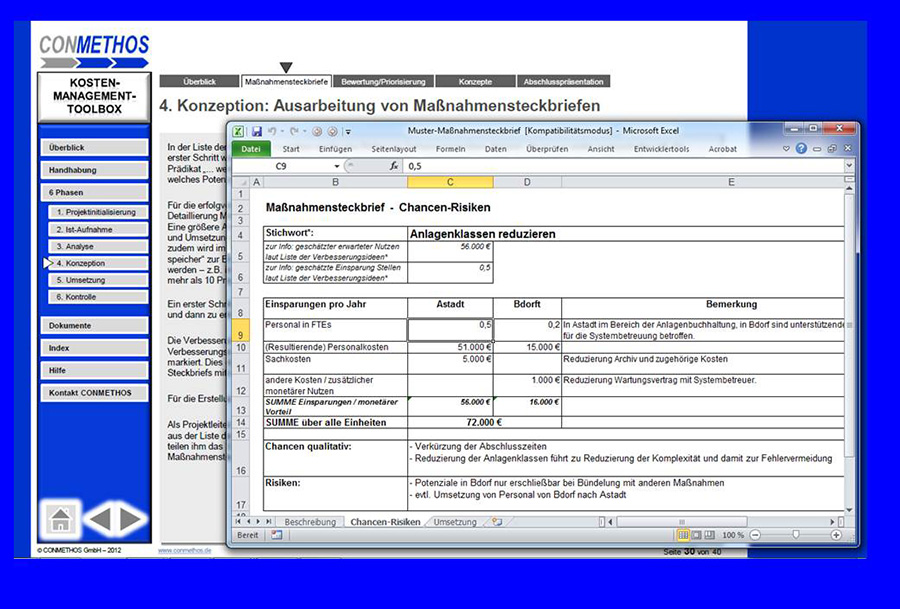This screenshot has height=609, width=900.
Task: Insert a new worksheet via the tab icon
Action: (x=497, y=522)
